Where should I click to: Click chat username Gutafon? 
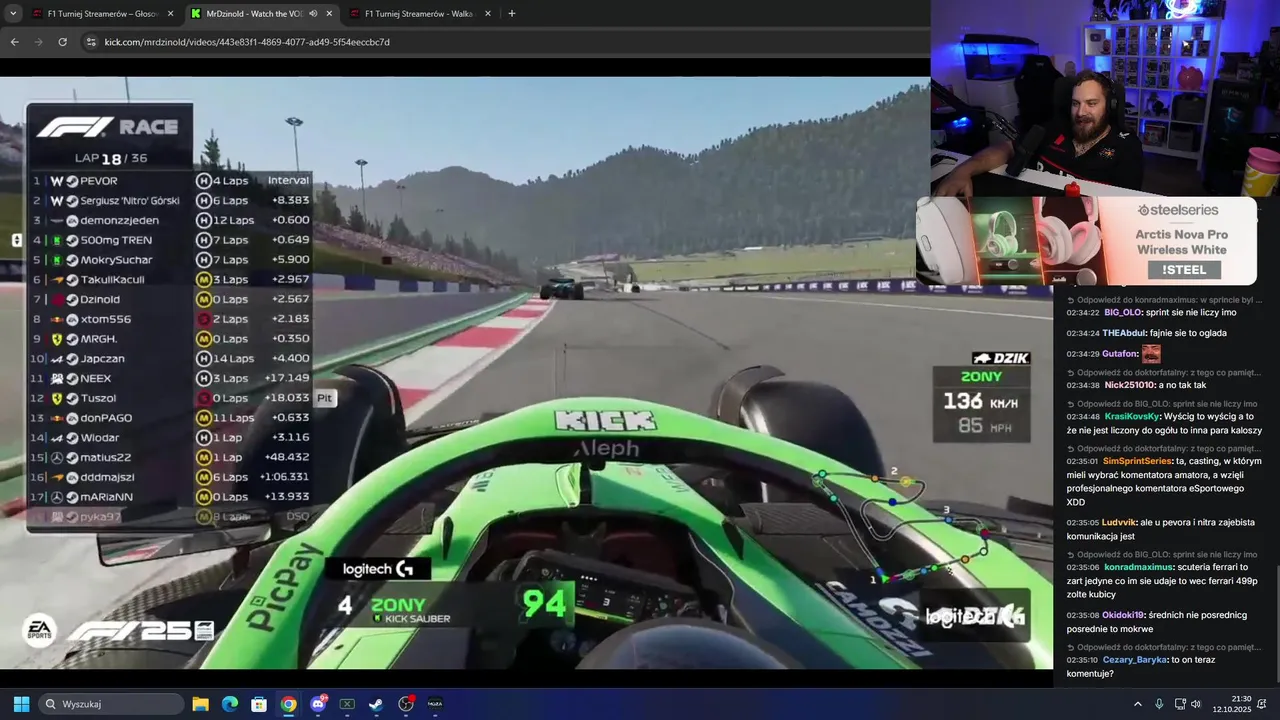point(1121,354)
